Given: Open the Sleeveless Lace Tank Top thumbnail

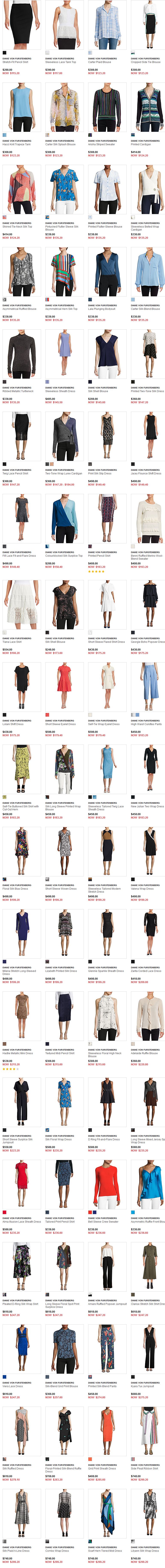Looking at the screenshot, I should pyautogui.click(x=64, y=25).
